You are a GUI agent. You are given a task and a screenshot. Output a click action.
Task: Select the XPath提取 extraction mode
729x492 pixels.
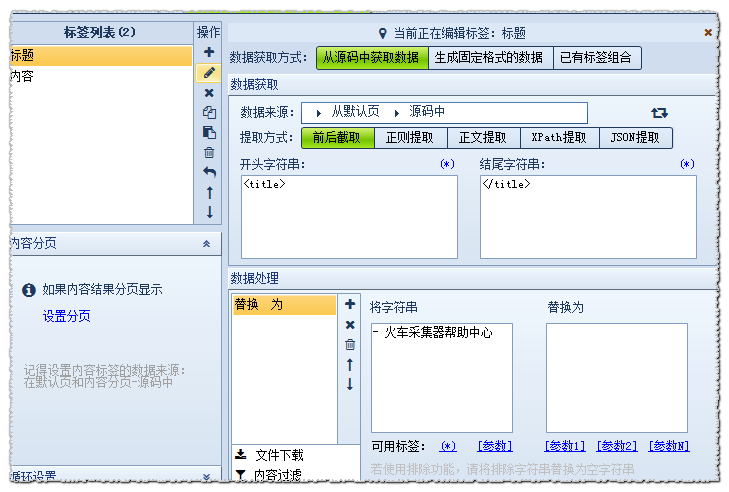coord(560,138)
